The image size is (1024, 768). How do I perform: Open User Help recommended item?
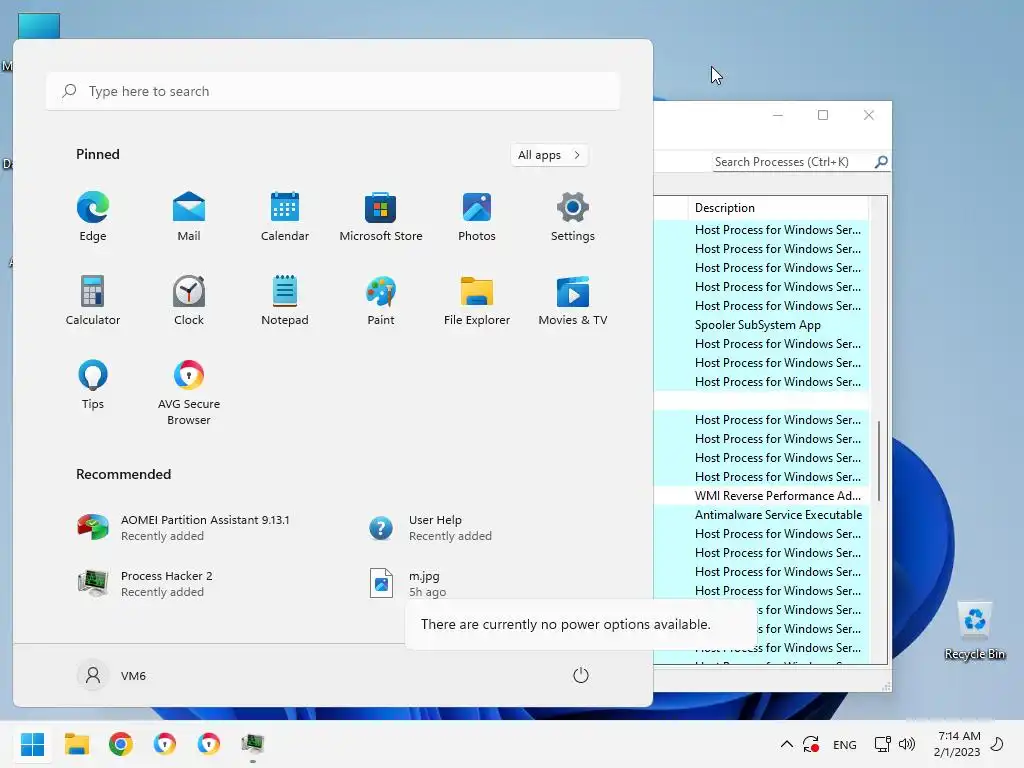coord(431,528)
